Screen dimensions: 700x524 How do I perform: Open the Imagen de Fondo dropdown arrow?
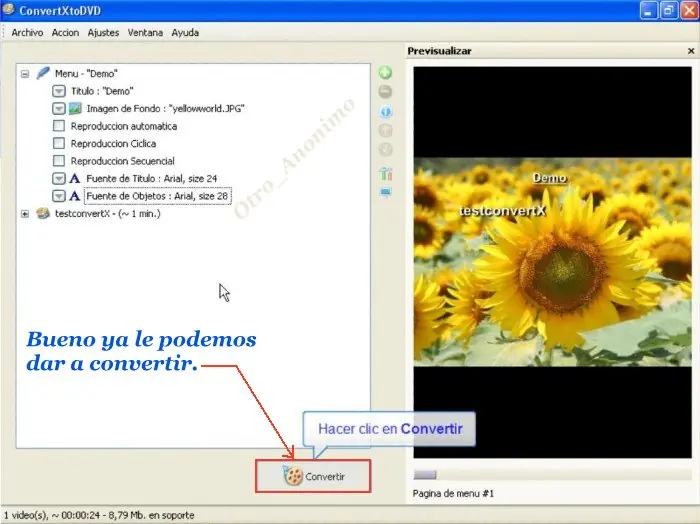tap(58, 108)
